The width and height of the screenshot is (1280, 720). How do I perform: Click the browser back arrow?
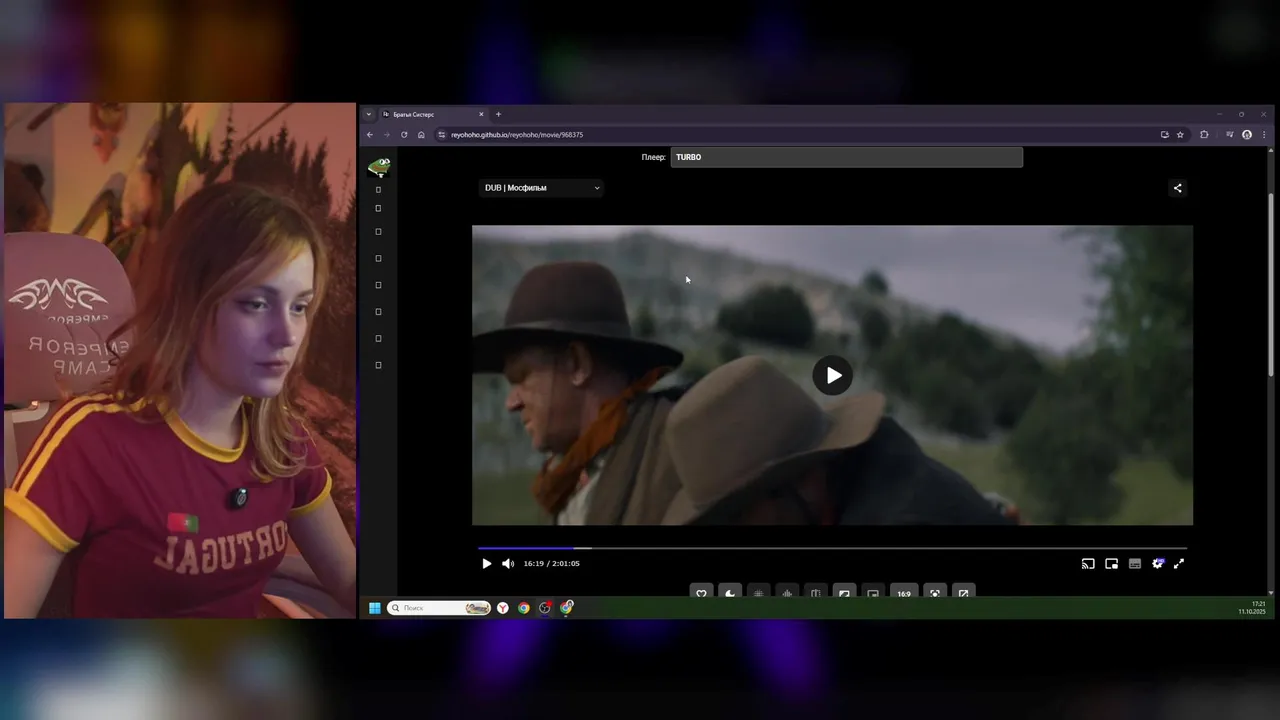click(370, 135)
